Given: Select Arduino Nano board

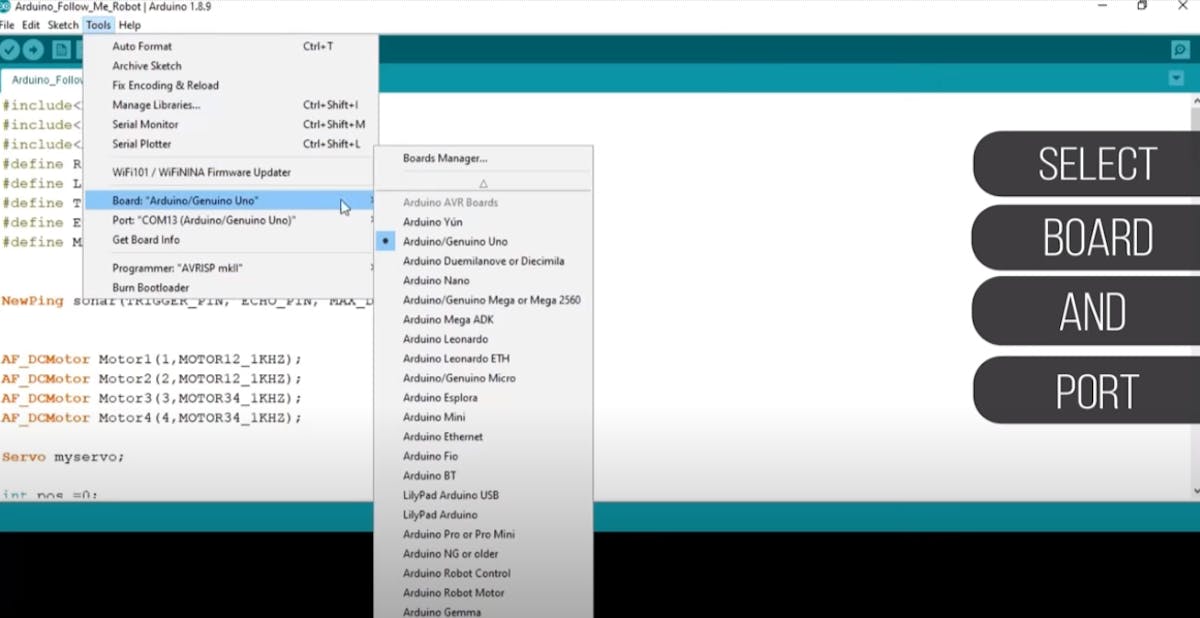Looking at the screenshot, I should point(484,280).
